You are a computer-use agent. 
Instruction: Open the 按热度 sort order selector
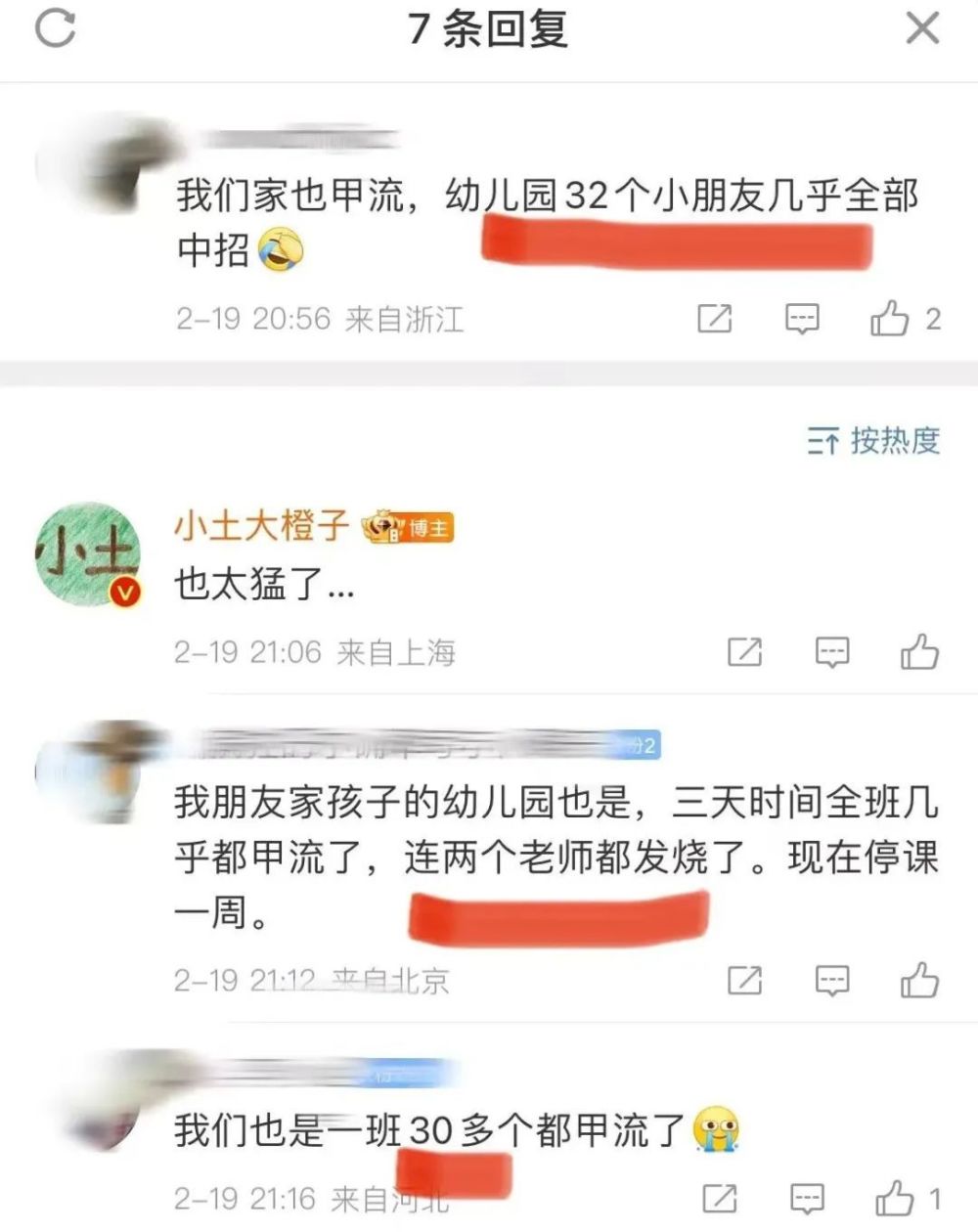coord(873,441)
